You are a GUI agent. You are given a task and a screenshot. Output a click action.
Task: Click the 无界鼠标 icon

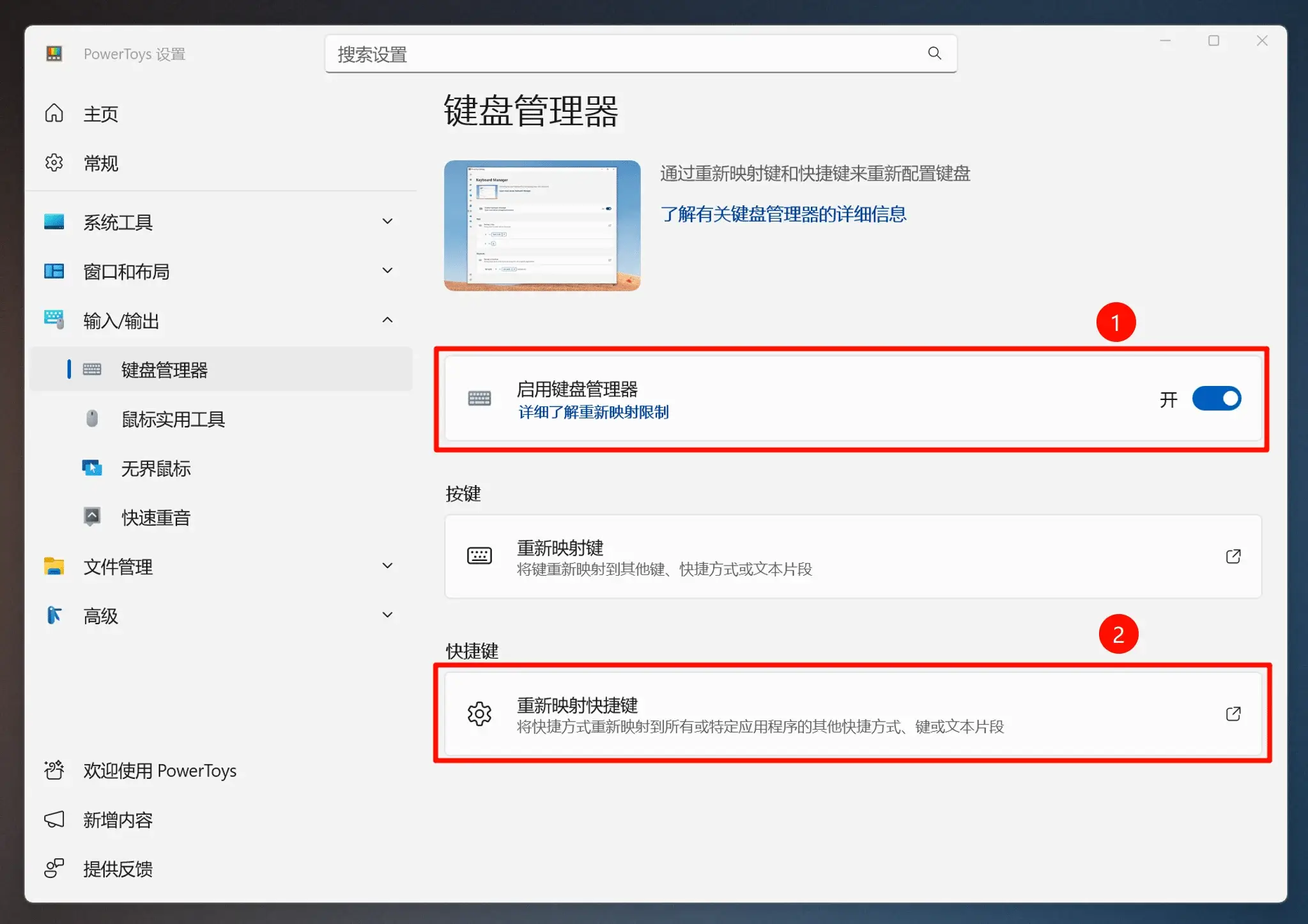[92, 468]
